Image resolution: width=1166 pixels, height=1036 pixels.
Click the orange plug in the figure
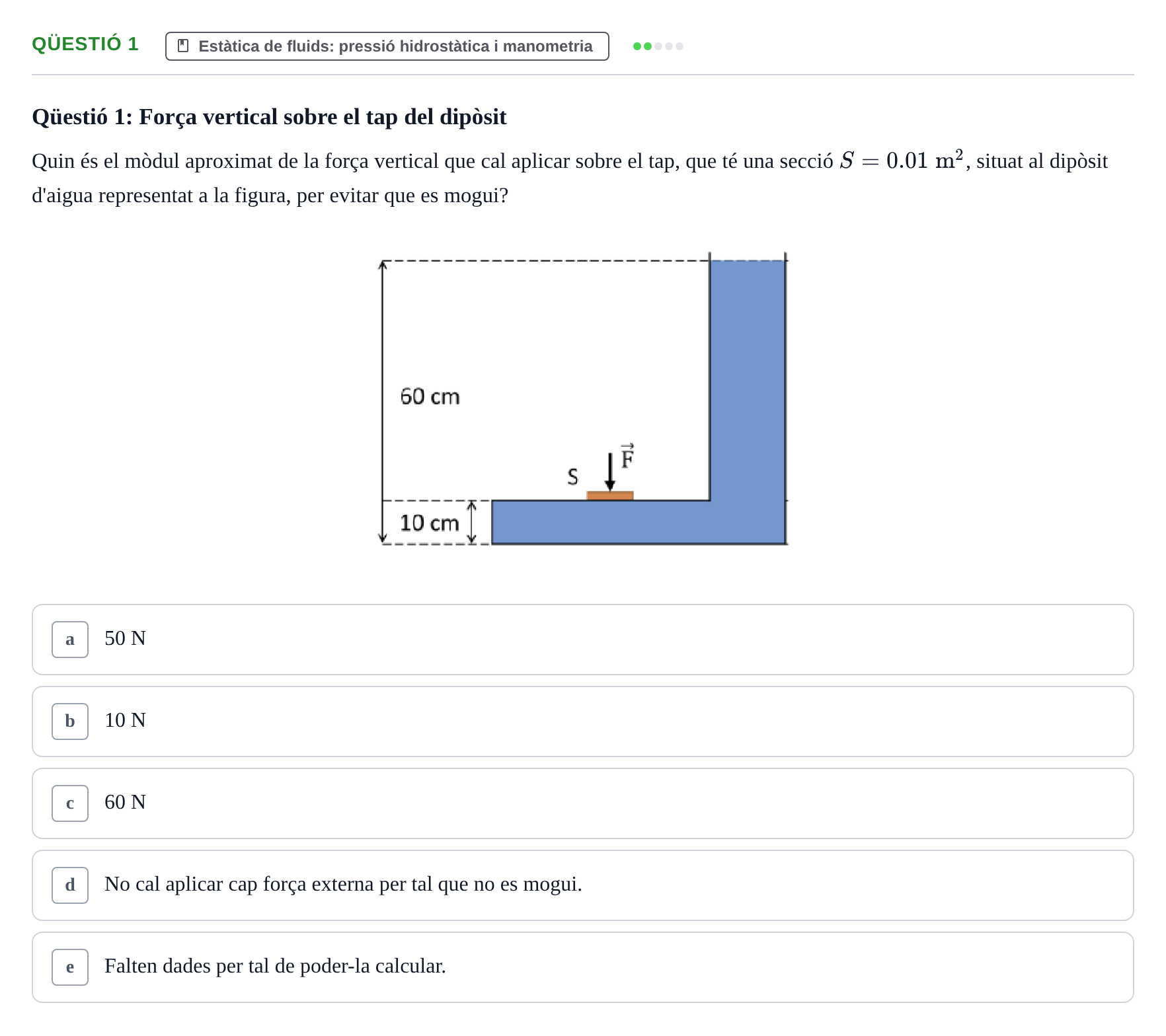pyautogui.click(x=610, y=496)
